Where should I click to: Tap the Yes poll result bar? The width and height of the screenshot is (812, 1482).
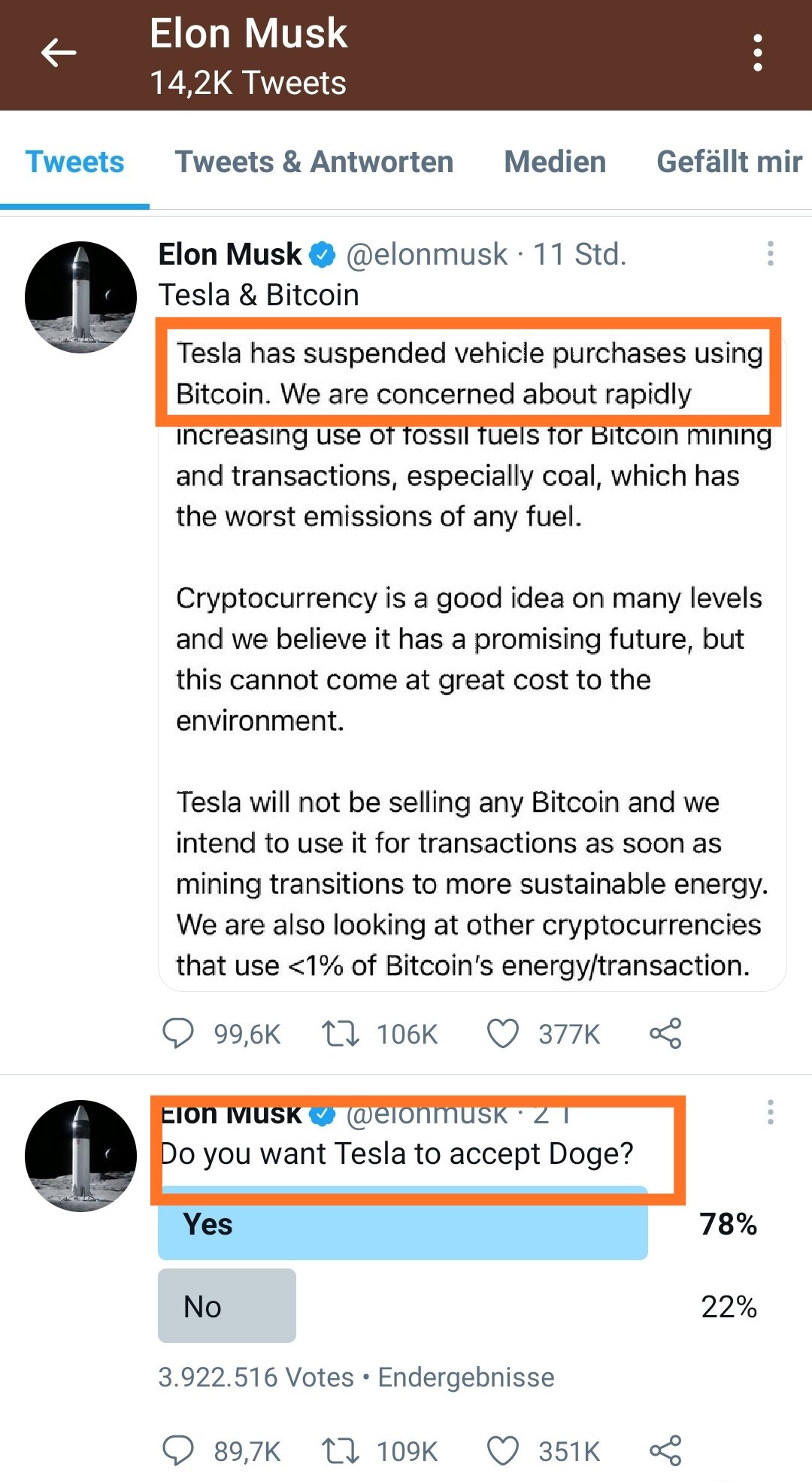pos(402,1224)
